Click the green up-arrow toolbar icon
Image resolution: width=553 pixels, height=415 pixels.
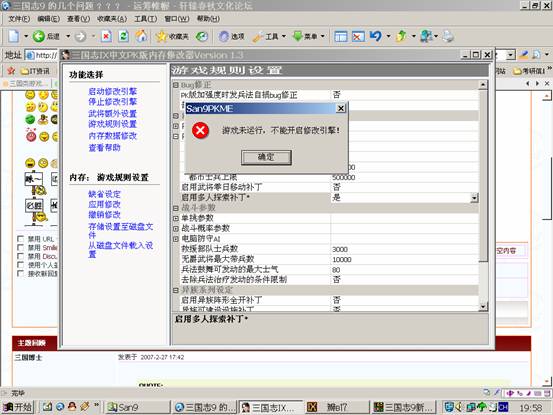(401, 36)
